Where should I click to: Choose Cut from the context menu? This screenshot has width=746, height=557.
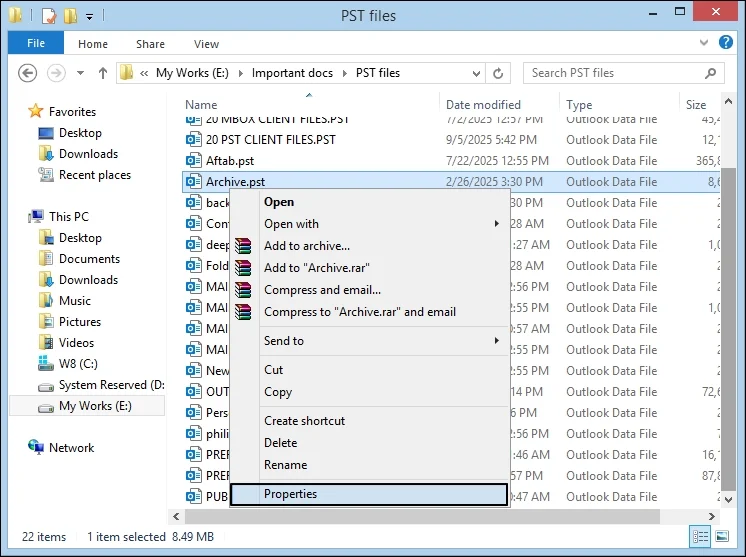tap(369, 370)
